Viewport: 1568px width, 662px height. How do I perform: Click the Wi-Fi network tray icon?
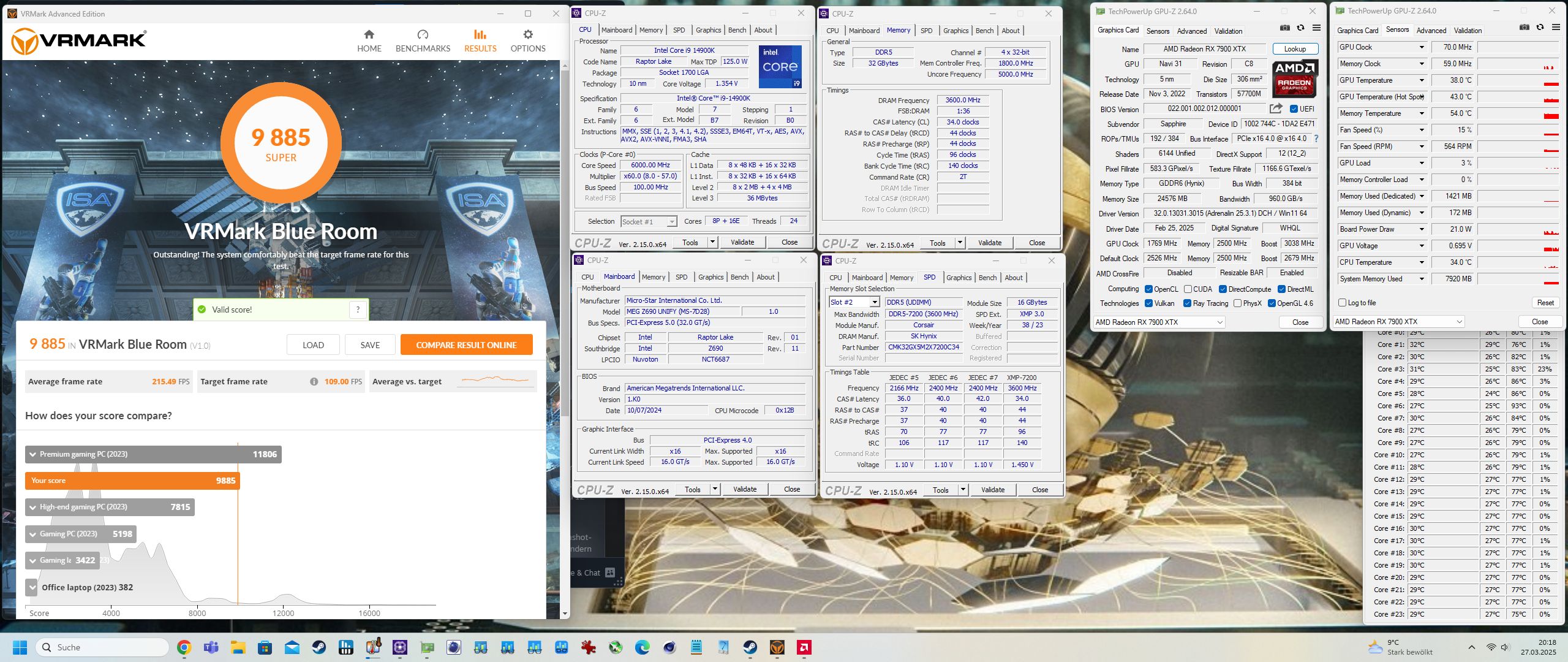pos(1491,647)
